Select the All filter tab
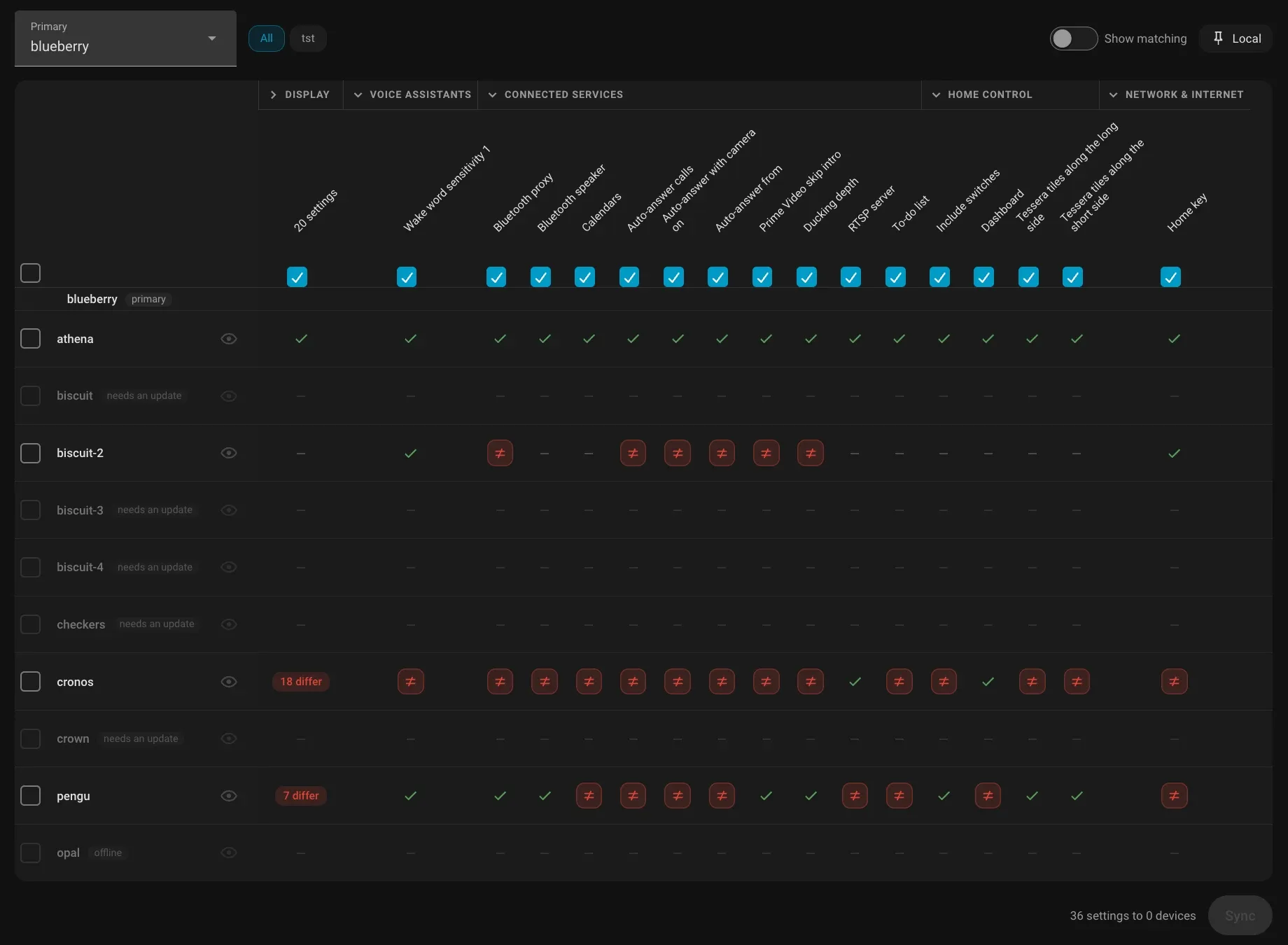1288x945 pixels. coord(267,38)
